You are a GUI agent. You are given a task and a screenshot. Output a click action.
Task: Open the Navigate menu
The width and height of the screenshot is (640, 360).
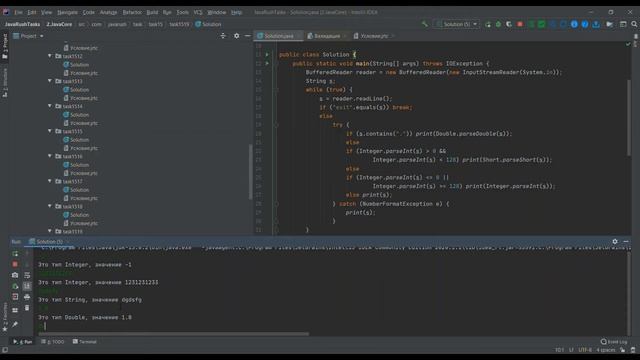pyautogui.click(x=67, y=12)
